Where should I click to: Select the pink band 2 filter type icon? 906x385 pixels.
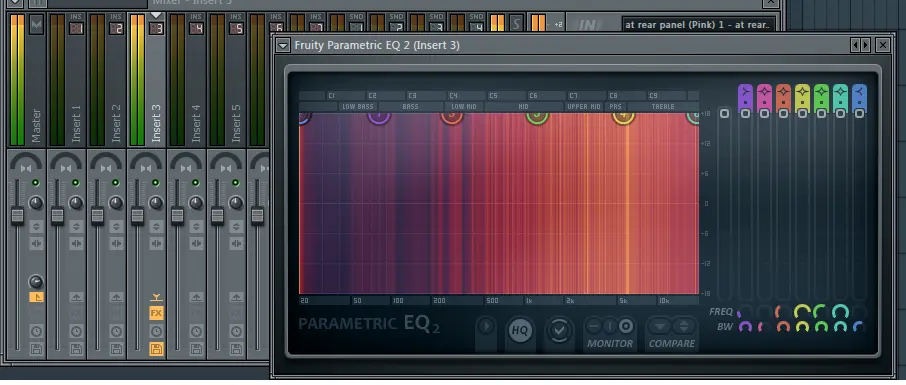[764, 92]
